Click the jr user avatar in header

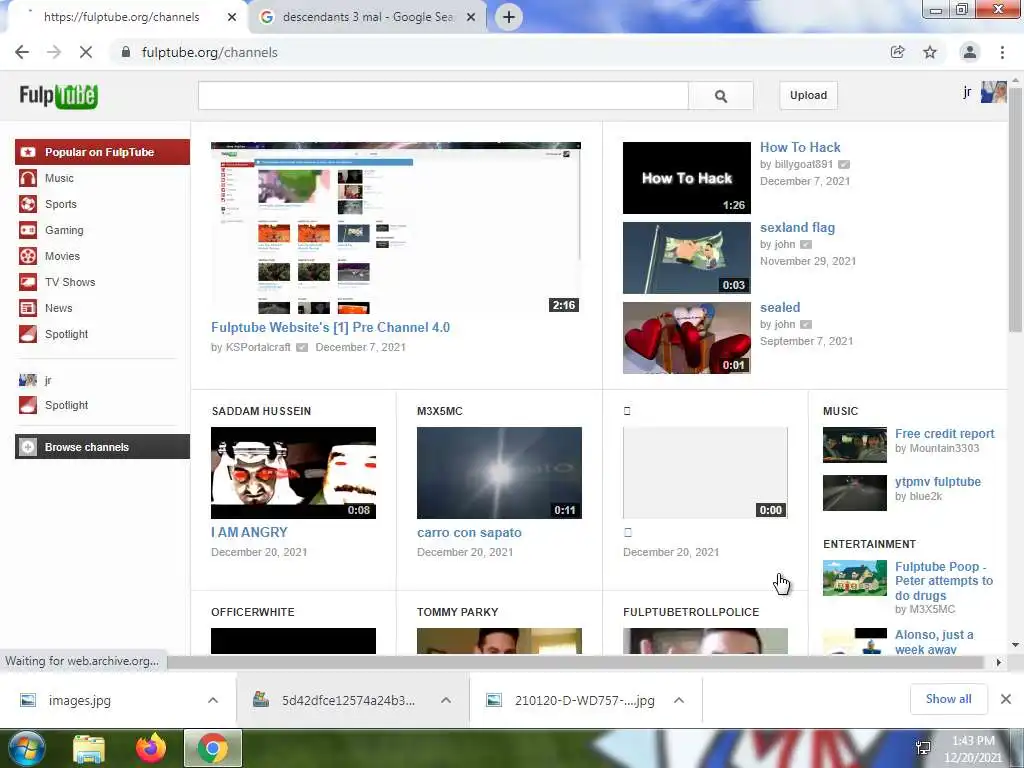tap(993, 92)
